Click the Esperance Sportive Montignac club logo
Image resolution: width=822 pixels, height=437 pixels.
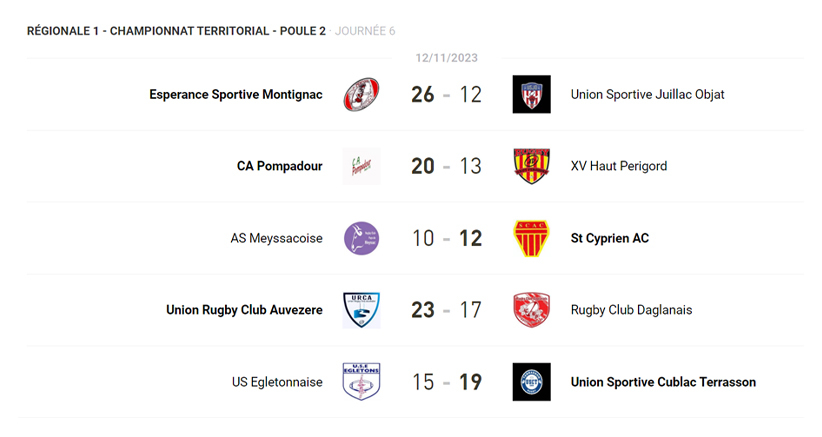361,95
